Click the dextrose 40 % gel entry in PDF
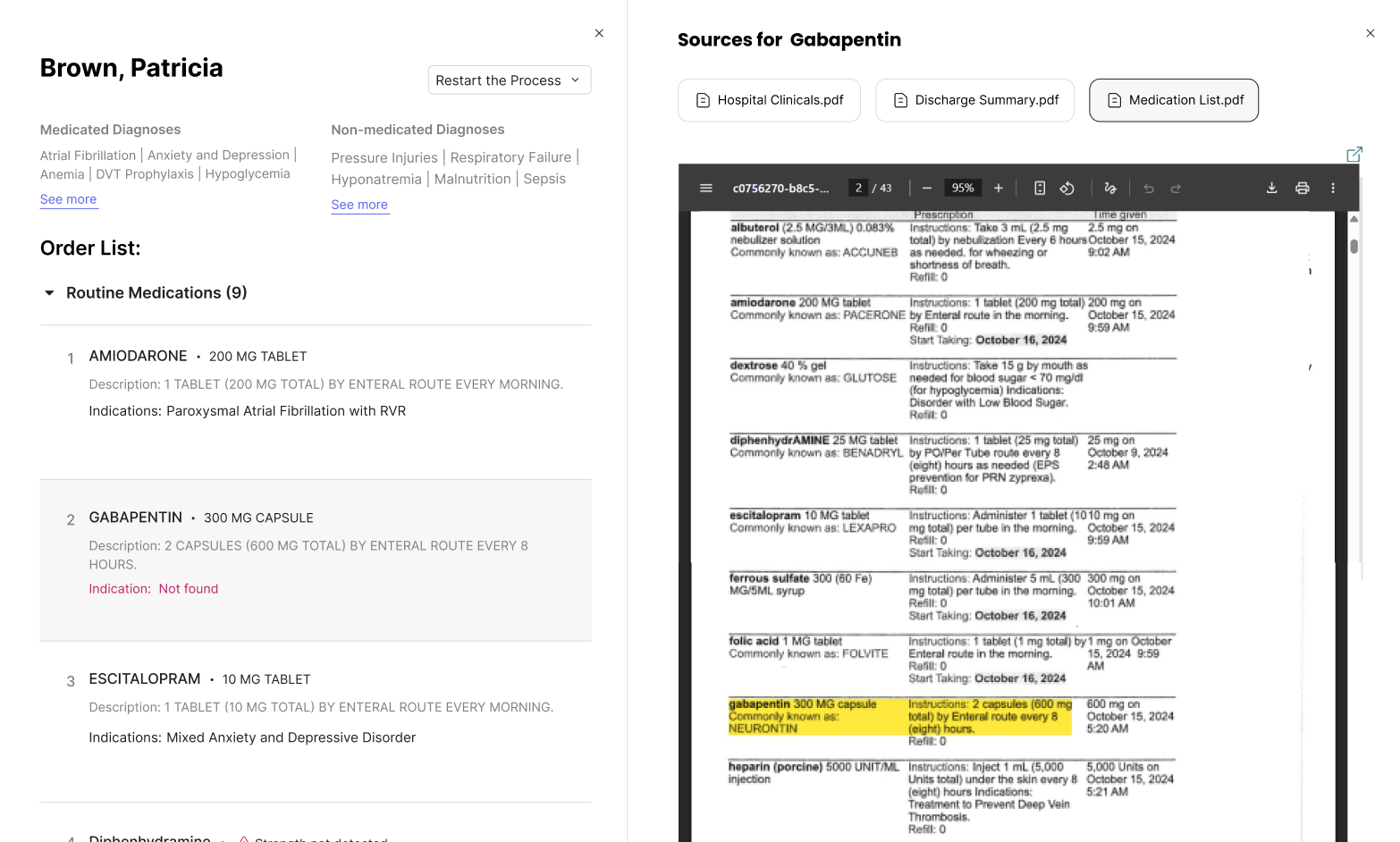Viewport: 1400px width, 842px height. 953,390
